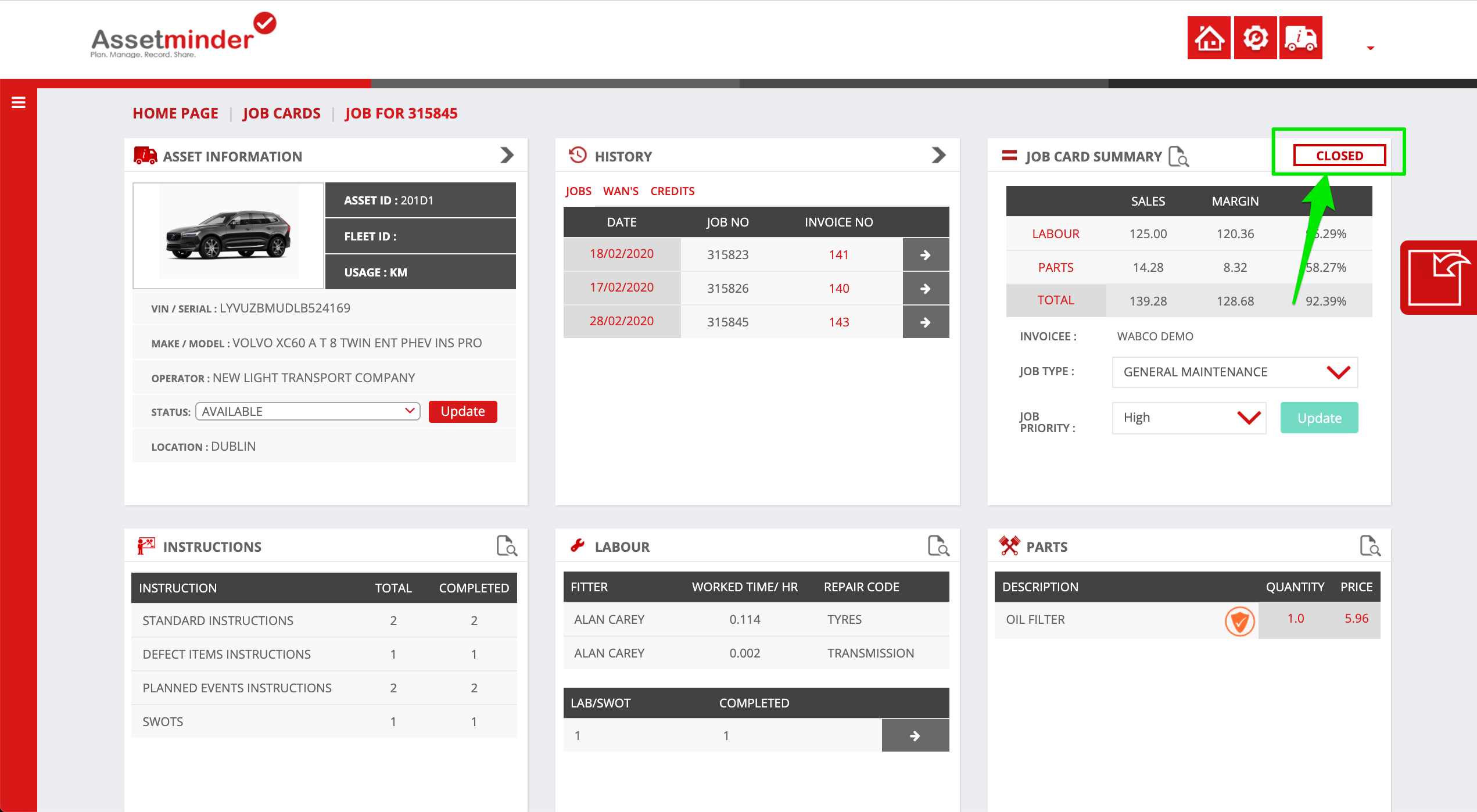This screenshot has height=812, width=1477.
Task: Expand Asset Information panel chevron
Action: point(507,155)
